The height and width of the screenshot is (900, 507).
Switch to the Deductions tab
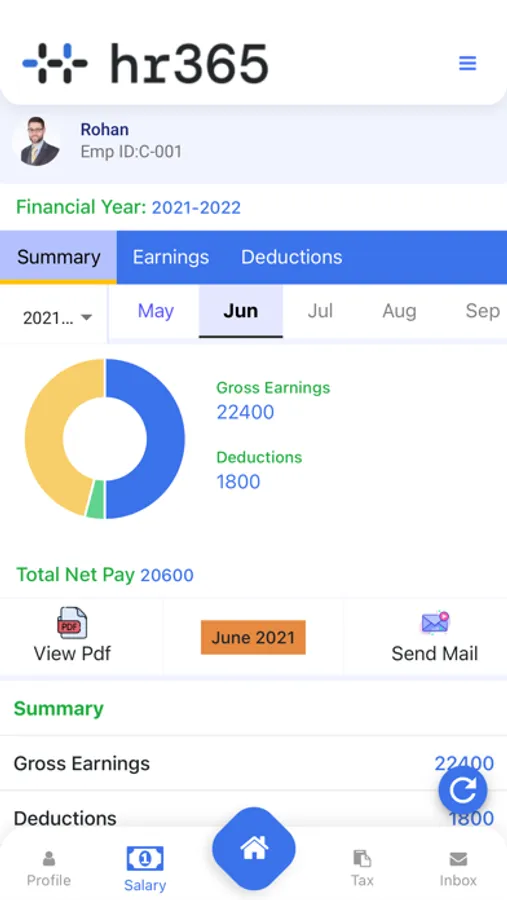292,257
